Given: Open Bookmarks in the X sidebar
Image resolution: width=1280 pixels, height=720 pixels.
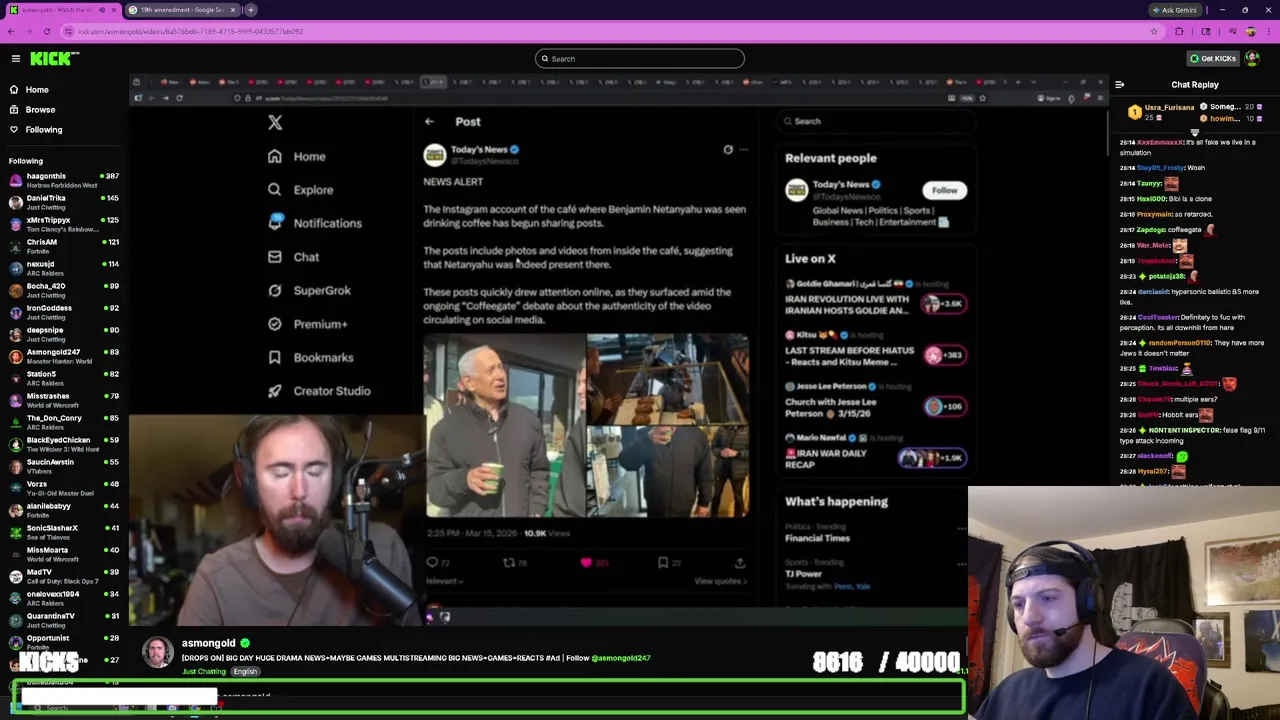Looking at the screenshot, I should click(x=311, y=357).
